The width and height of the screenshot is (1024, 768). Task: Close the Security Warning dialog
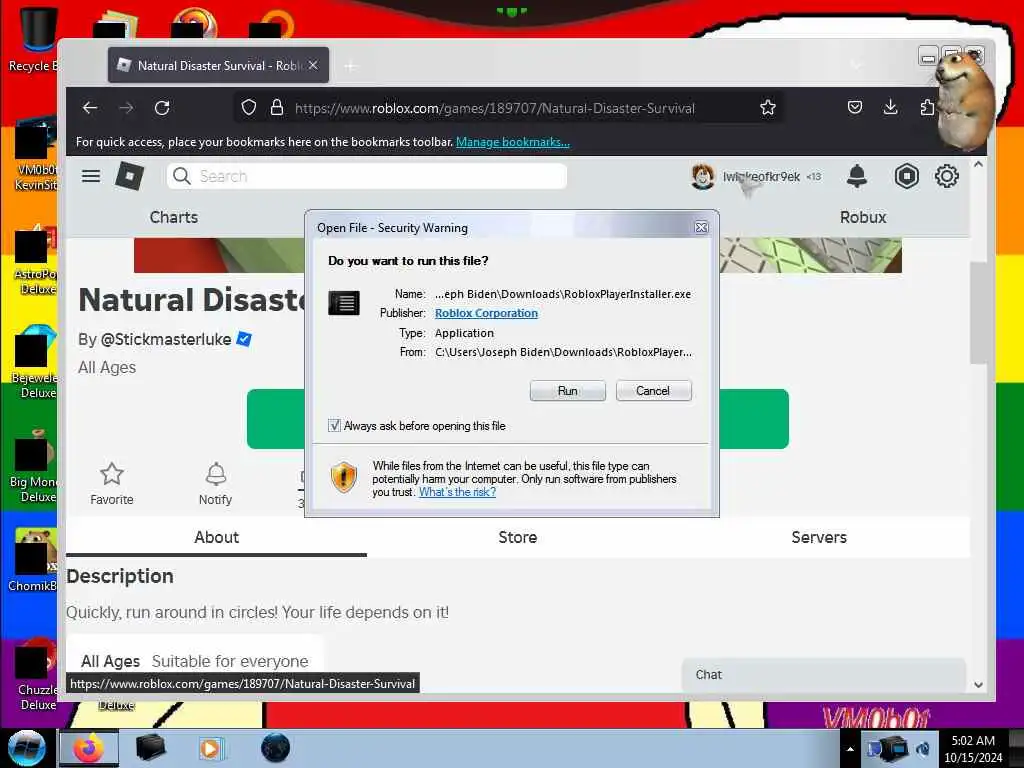coord(701,227)
